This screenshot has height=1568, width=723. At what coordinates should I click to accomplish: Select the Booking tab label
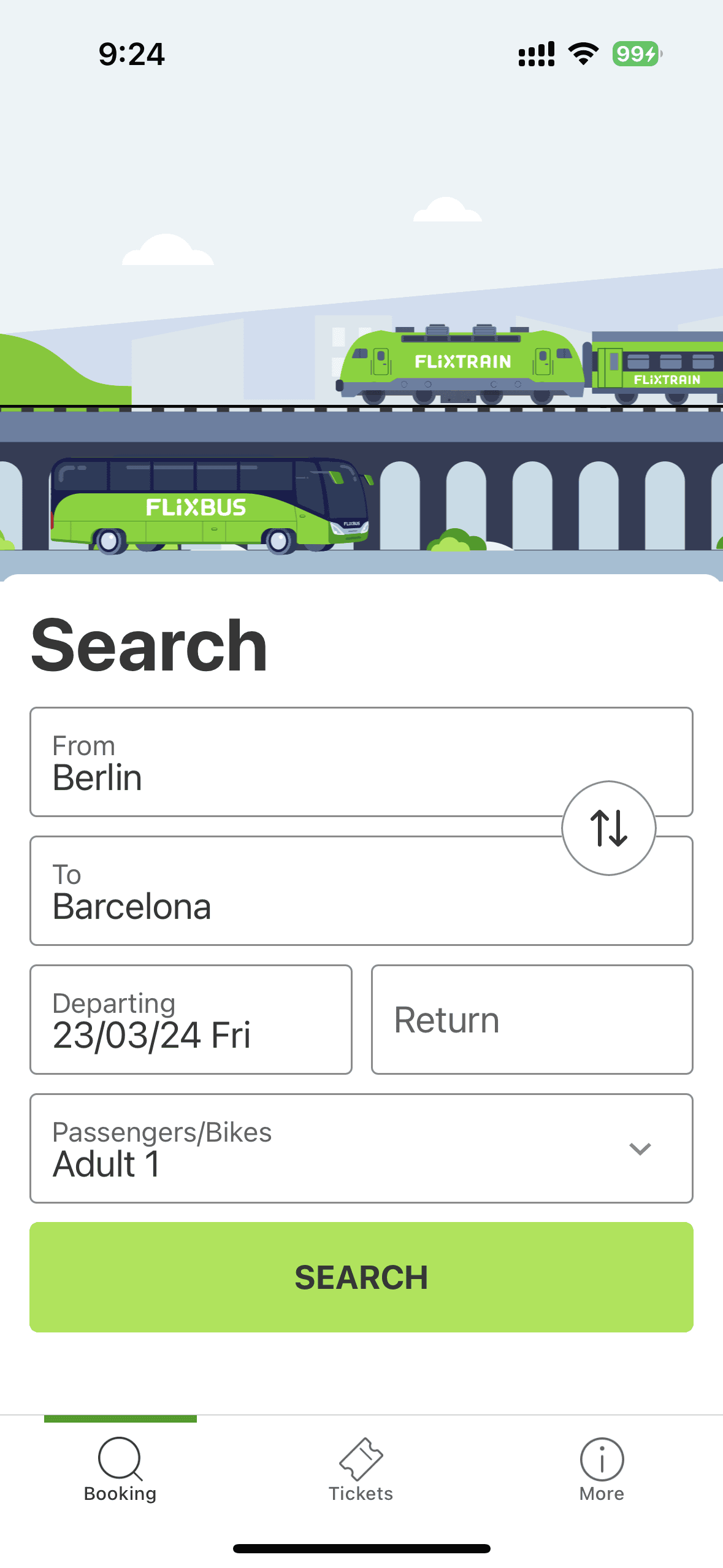tap(120, 1494)
